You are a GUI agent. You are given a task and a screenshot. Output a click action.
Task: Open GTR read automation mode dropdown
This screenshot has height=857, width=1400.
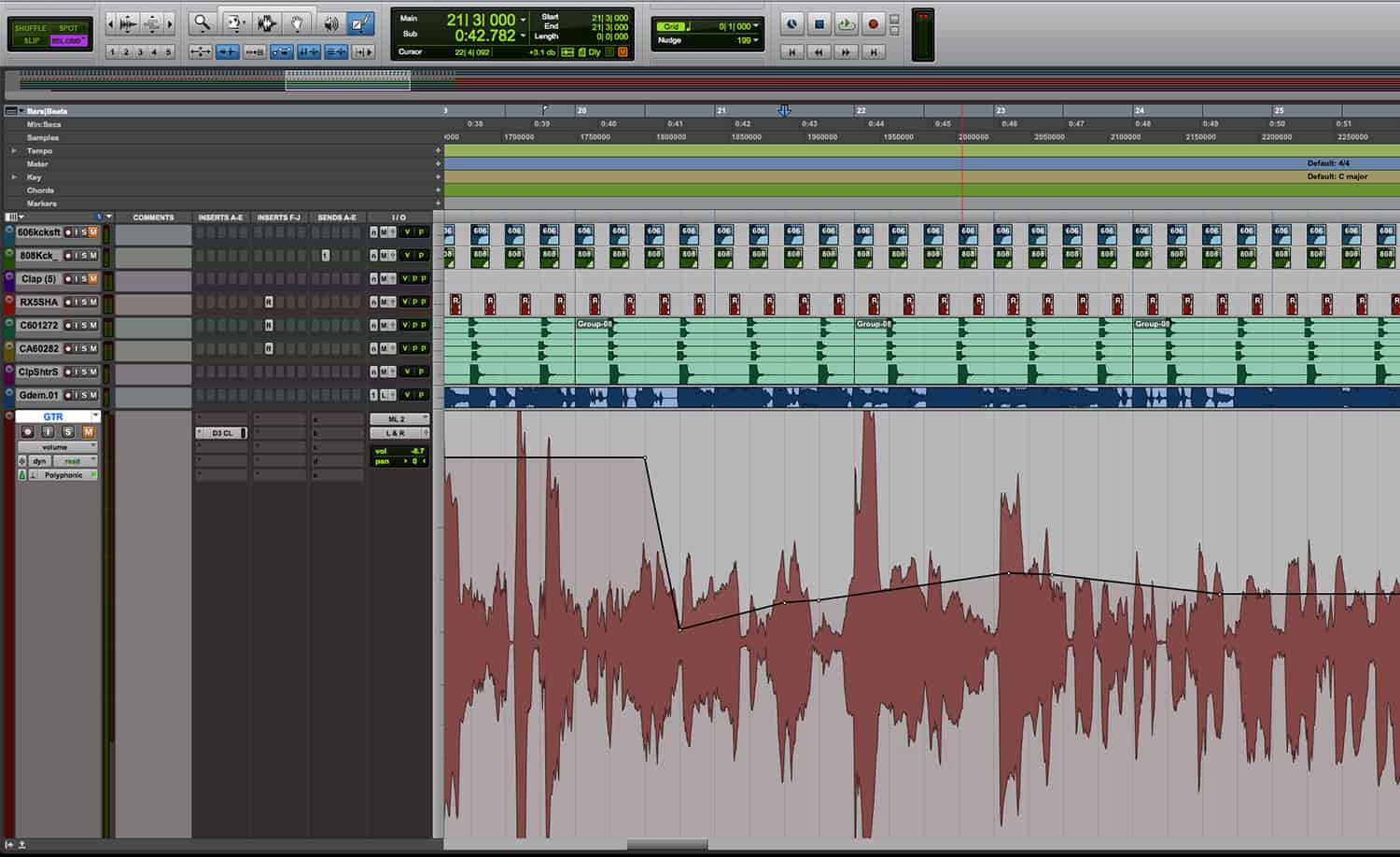point(75,461)
